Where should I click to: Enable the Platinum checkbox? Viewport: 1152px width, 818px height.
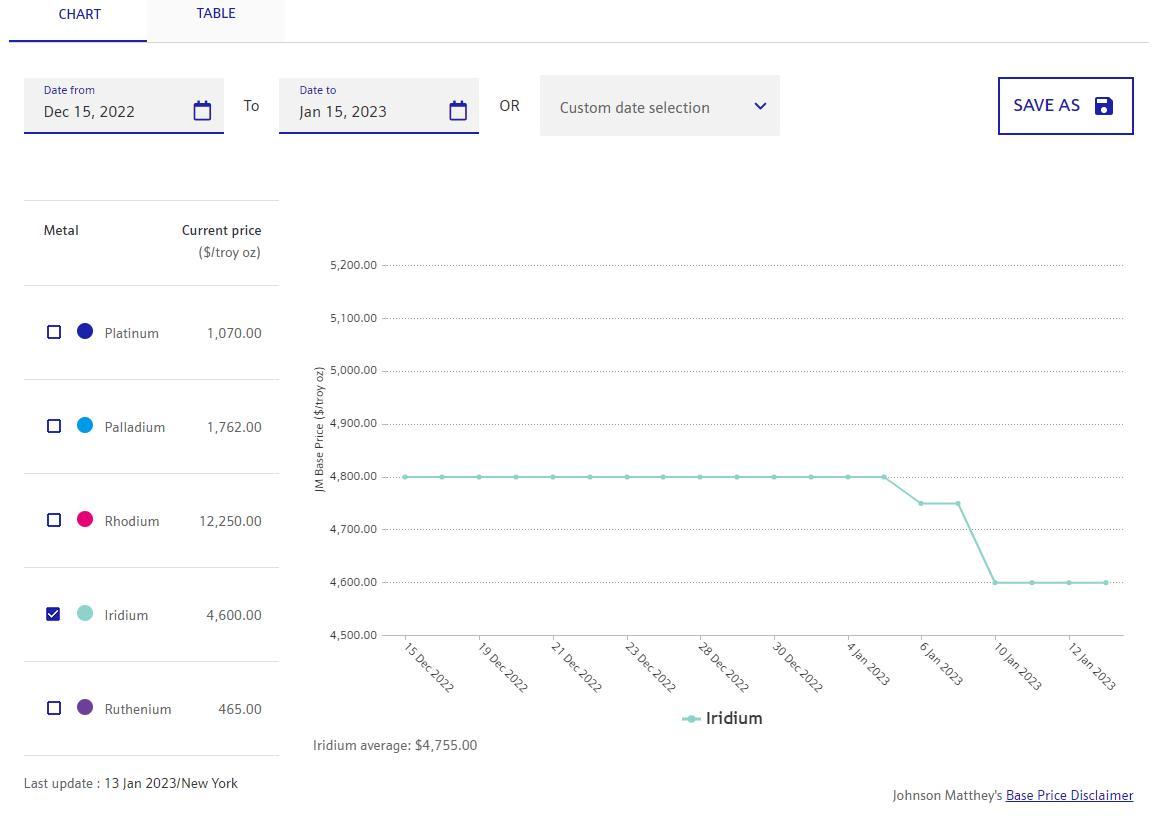click(54, 332)
